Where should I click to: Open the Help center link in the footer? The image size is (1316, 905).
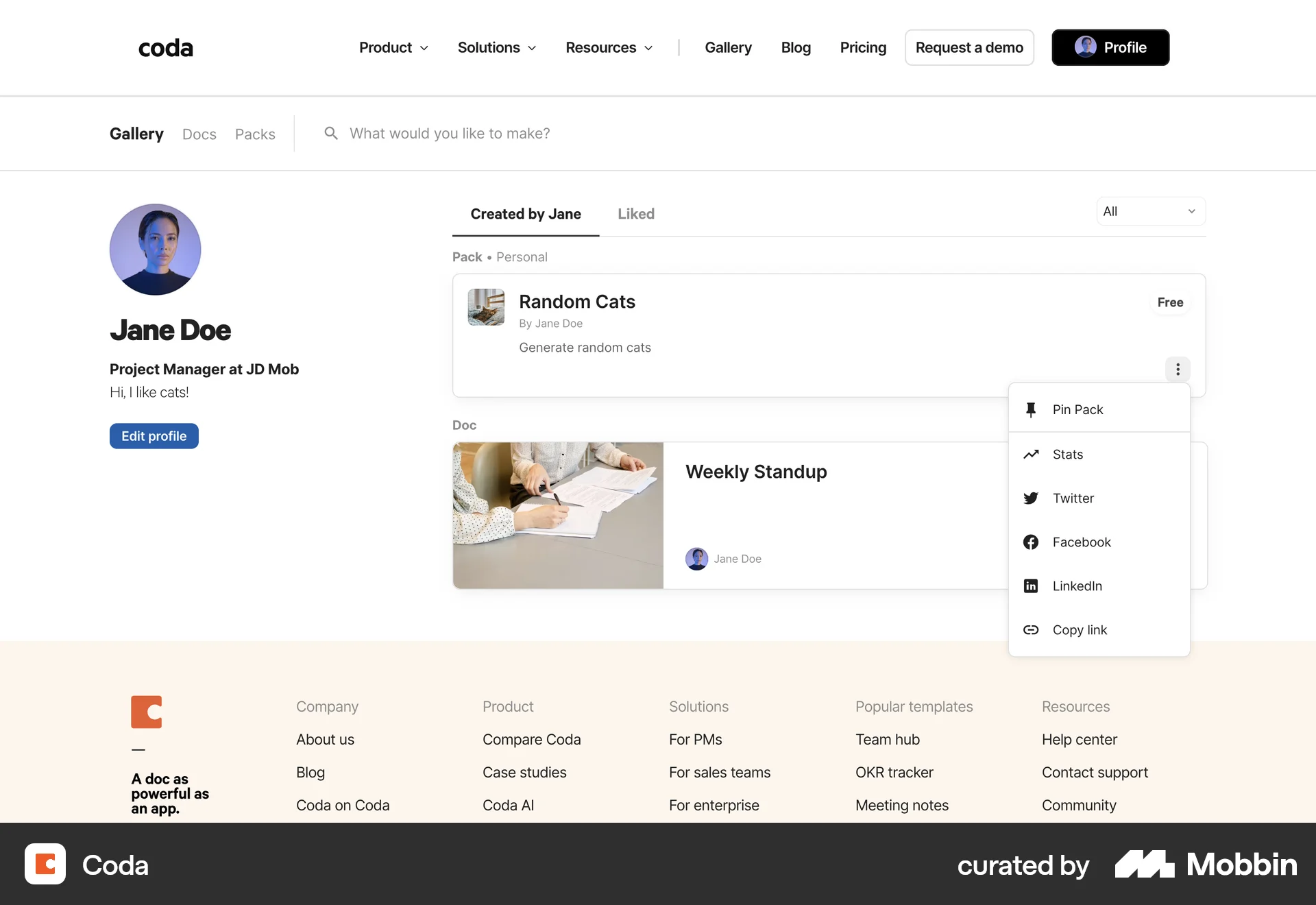pyautogui.click(x=1079, y=739)
